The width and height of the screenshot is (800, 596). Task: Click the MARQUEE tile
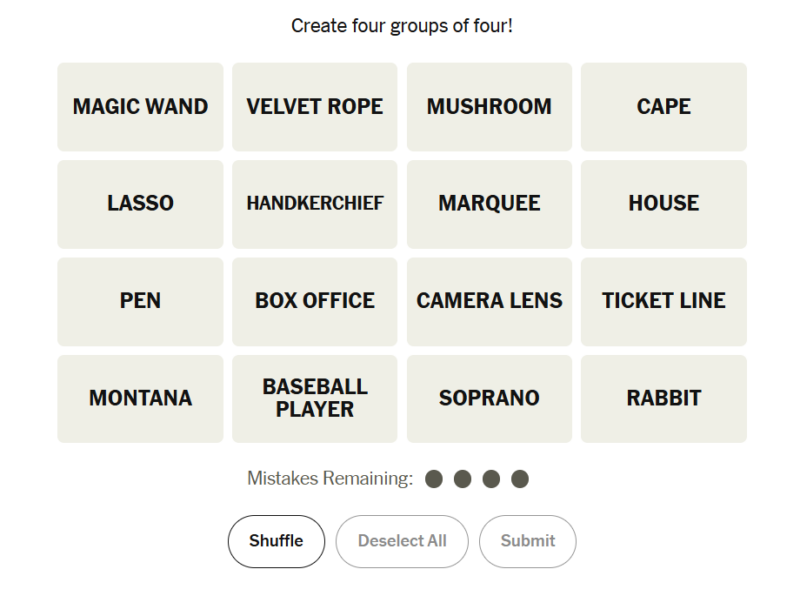pos(489,204)
